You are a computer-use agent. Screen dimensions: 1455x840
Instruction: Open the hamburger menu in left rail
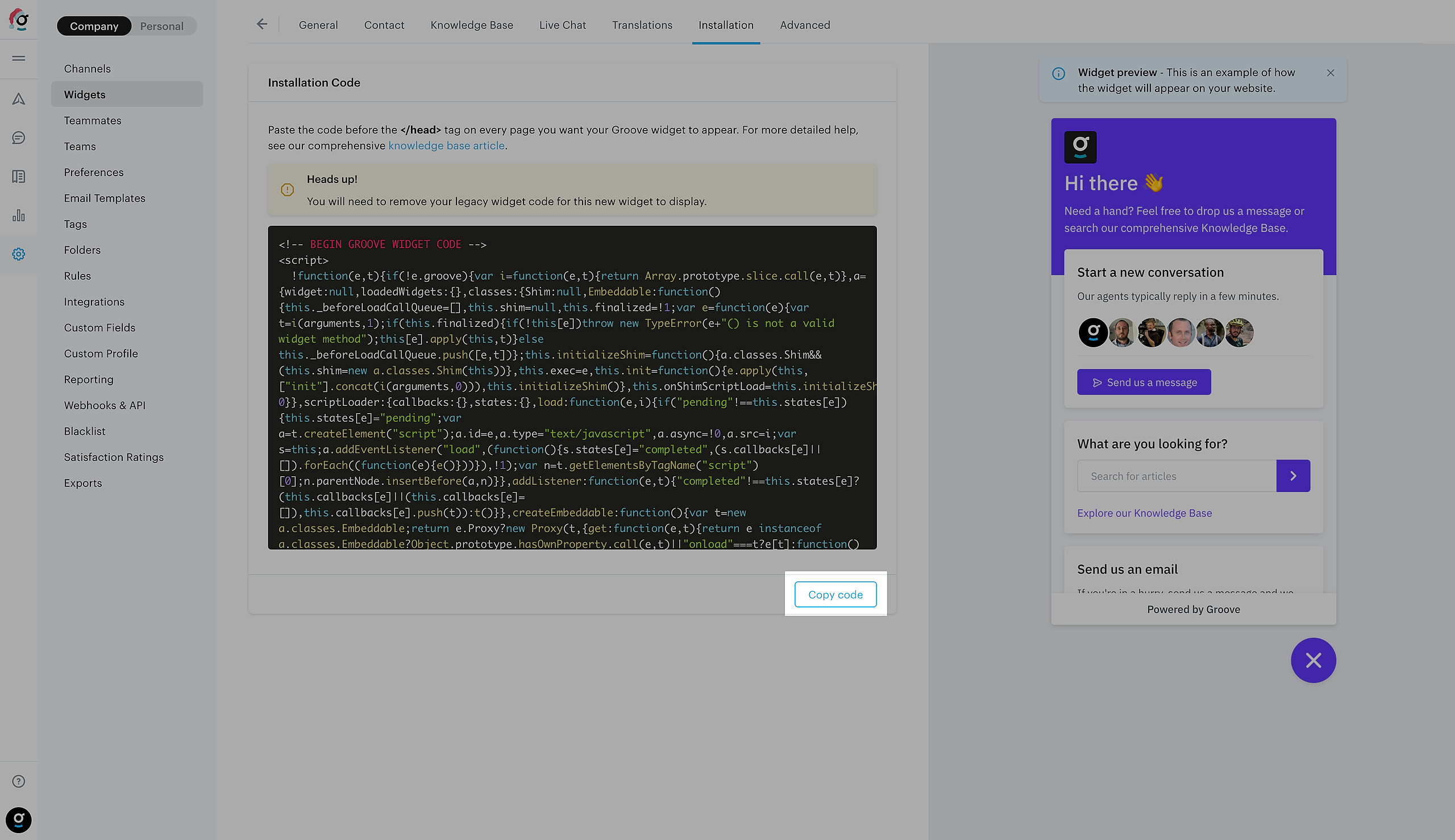tap(18, 59)
